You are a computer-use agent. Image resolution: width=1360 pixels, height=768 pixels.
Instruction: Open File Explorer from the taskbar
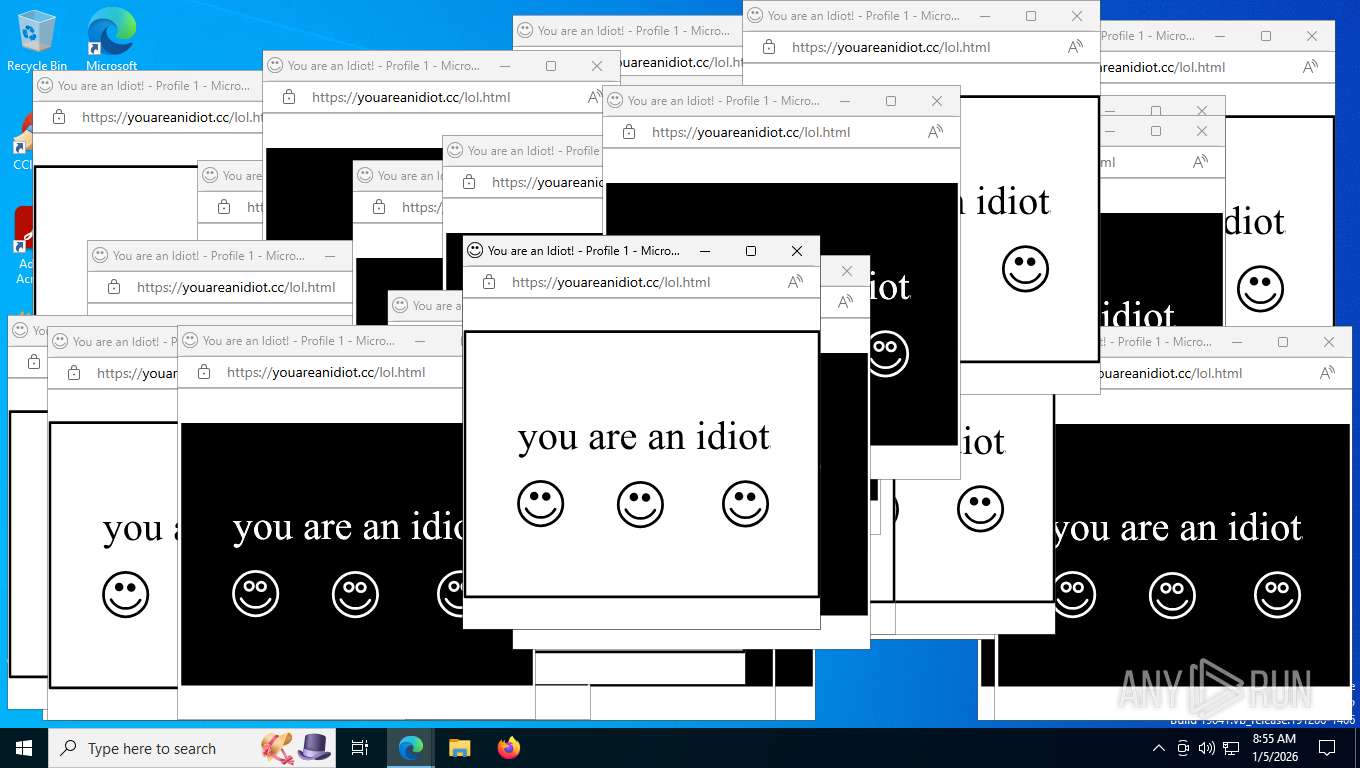point(460,748)
